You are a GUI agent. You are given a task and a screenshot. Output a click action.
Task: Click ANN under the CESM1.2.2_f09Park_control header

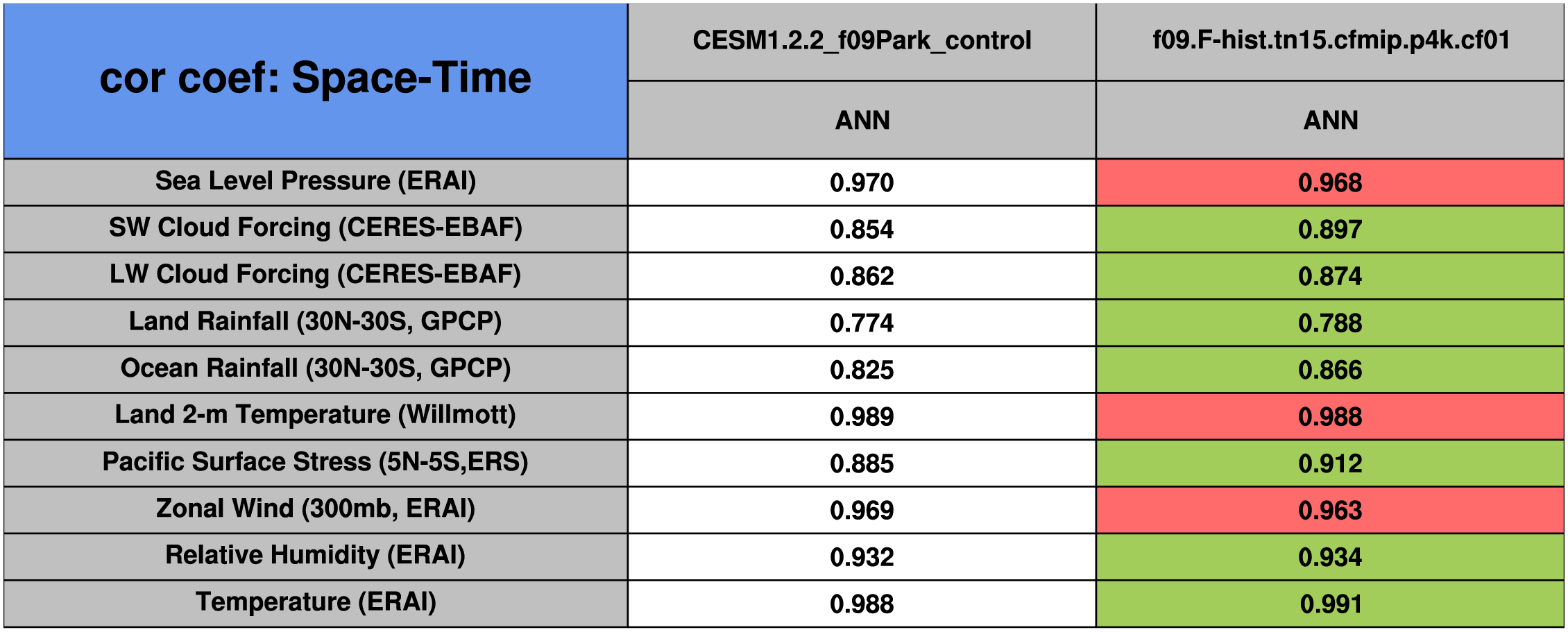862,120
